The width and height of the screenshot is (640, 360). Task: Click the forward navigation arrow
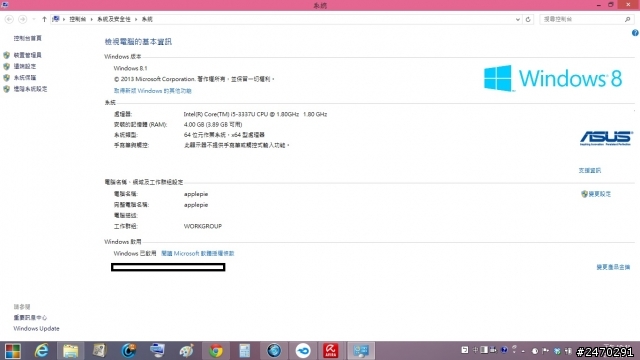(x=22, y=19)
